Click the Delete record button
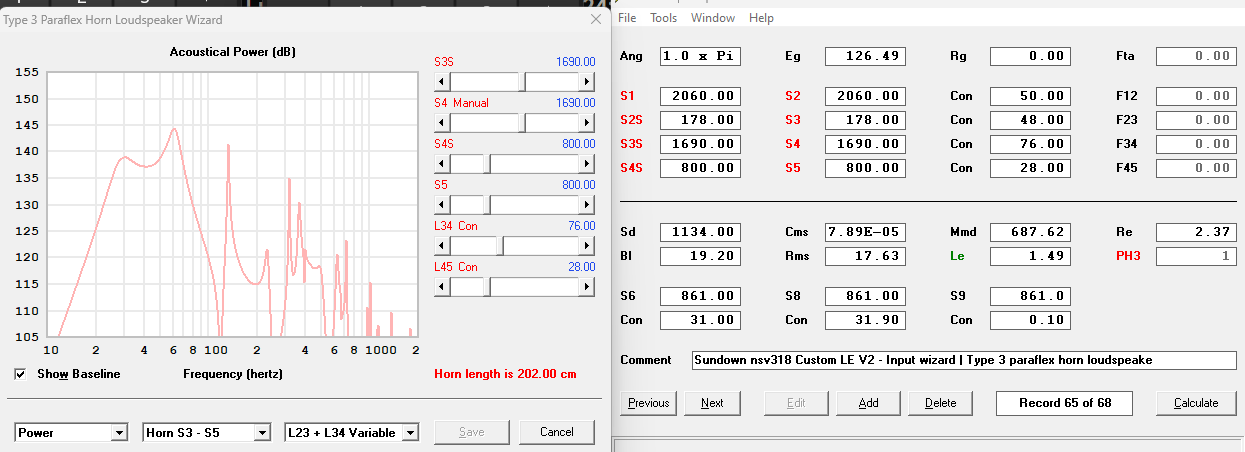Screen dimensions: 1245x452 pos(940,403)
